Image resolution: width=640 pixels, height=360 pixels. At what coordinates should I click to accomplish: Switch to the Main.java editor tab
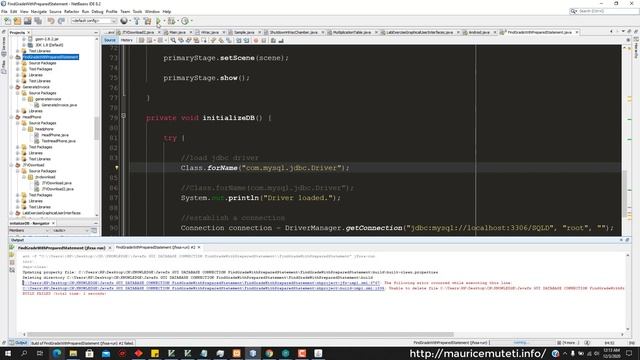coord(178,32)
